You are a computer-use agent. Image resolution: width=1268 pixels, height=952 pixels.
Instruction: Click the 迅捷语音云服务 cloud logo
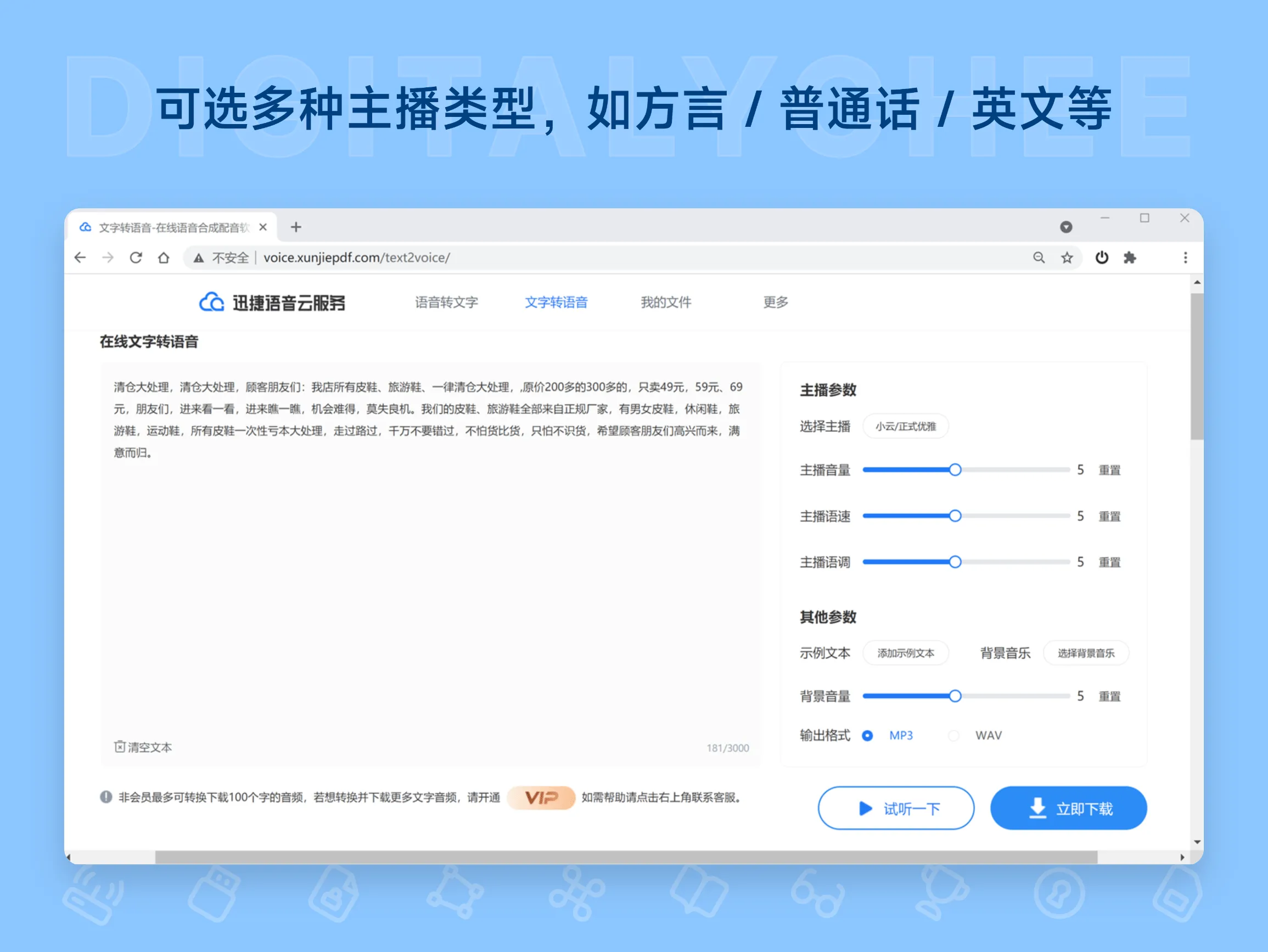point(211,302)
